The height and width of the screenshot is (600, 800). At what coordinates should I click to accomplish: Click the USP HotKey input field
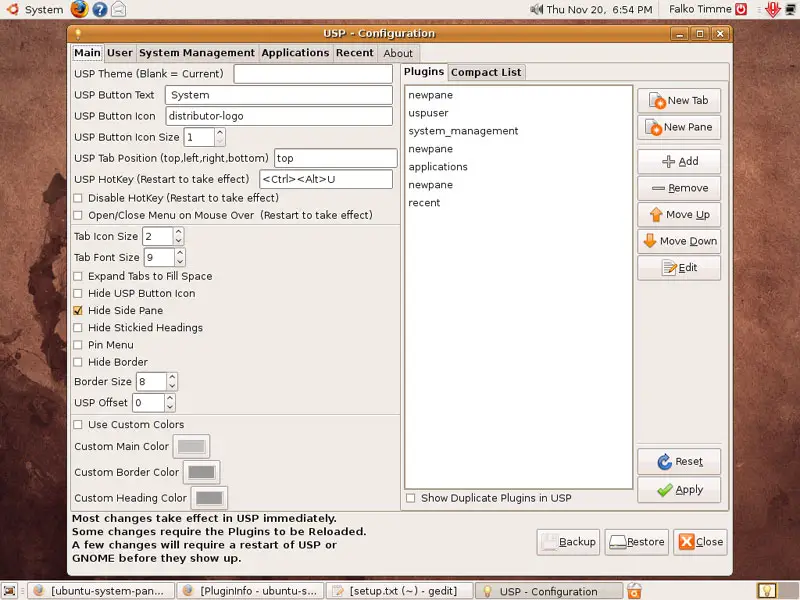326,179
